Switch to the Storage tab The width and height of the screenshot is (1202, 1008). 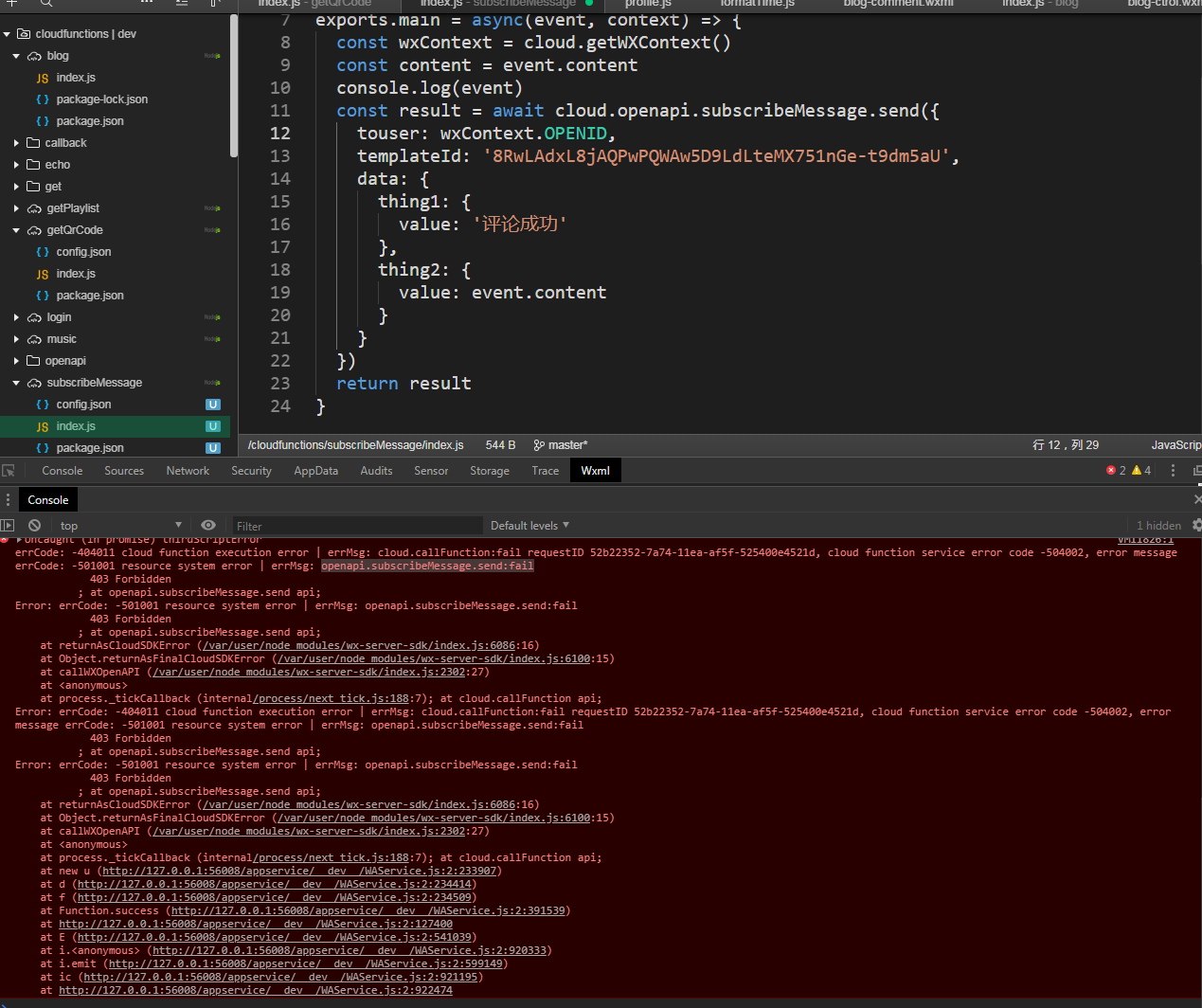coord(490,470)
